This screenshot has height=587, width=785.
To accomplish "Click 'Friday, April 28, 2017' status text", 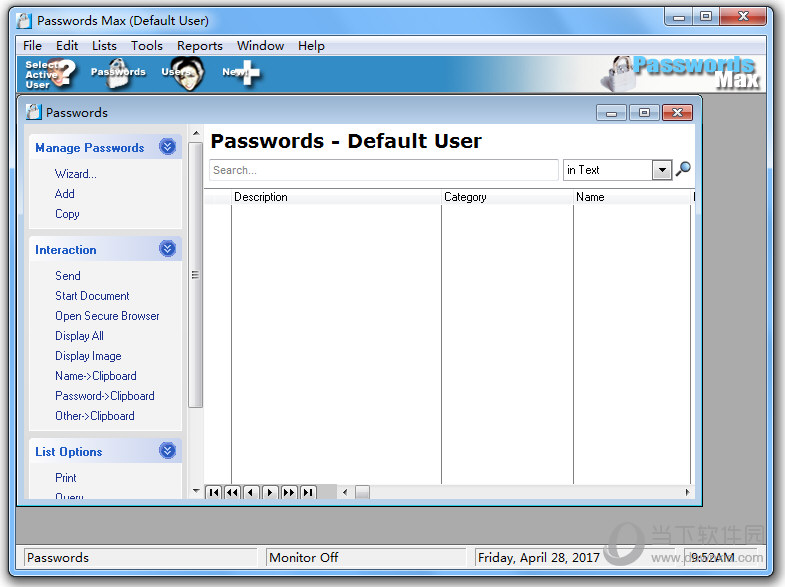I will (x=539, y=557).
